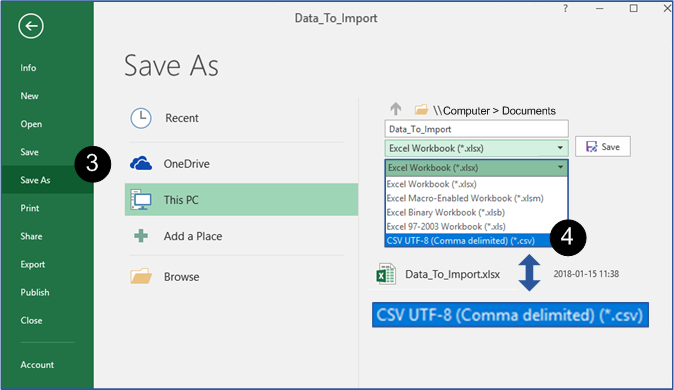This screenshot has height=390, width=674.
Task: Select the Recent clock icon
Action: (141, 118)
